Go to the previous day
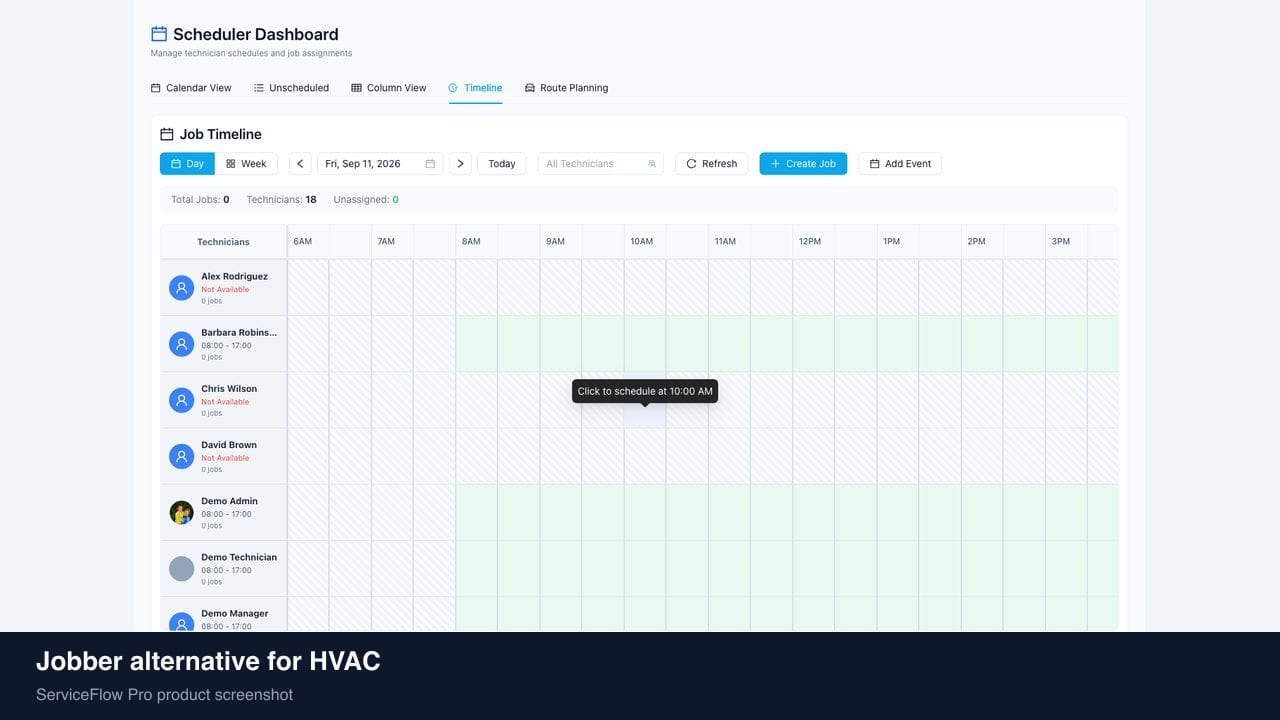 300,164
